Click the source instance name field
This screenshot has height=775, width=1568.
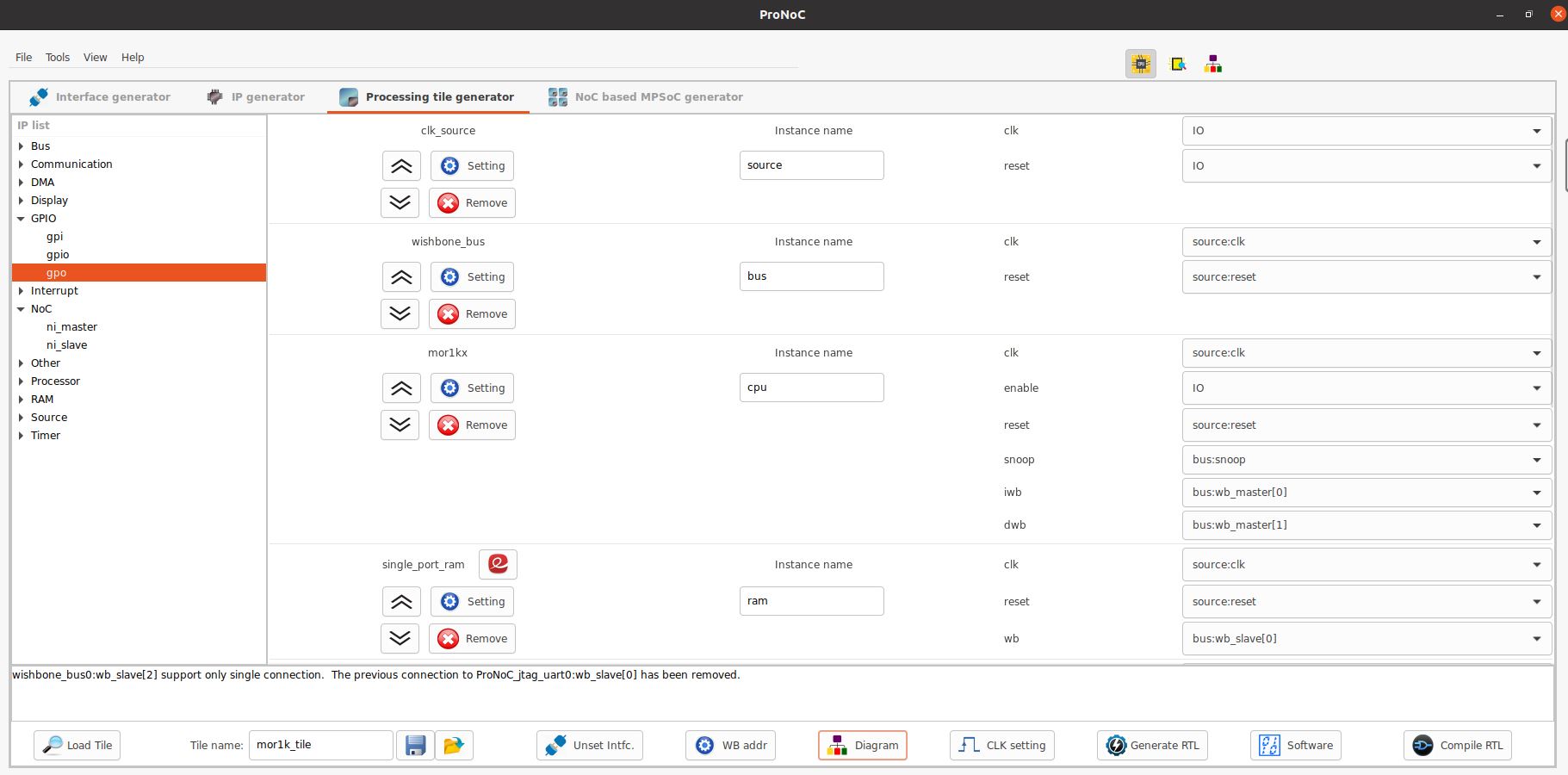point(811,165)
